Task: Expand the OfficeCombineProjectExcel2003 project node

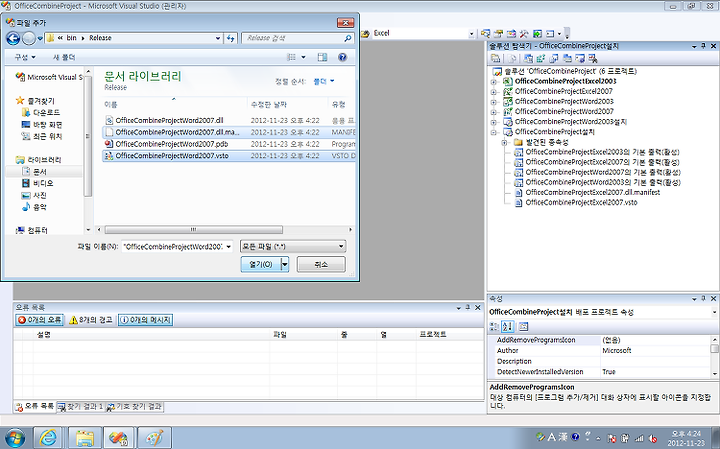Action: 494,82
